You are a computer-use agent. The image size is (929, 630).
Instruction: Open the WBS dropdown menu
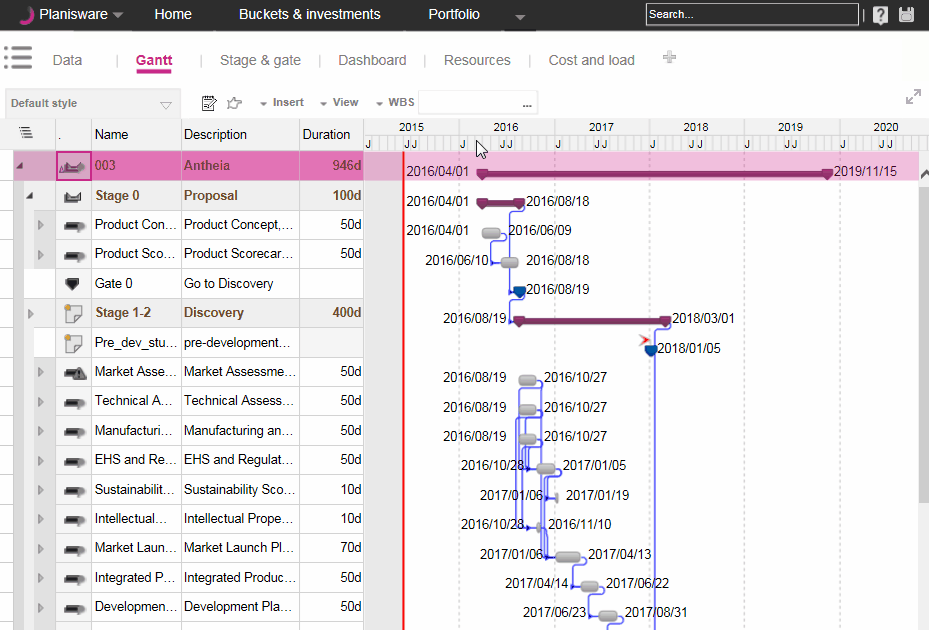point(395,103)
